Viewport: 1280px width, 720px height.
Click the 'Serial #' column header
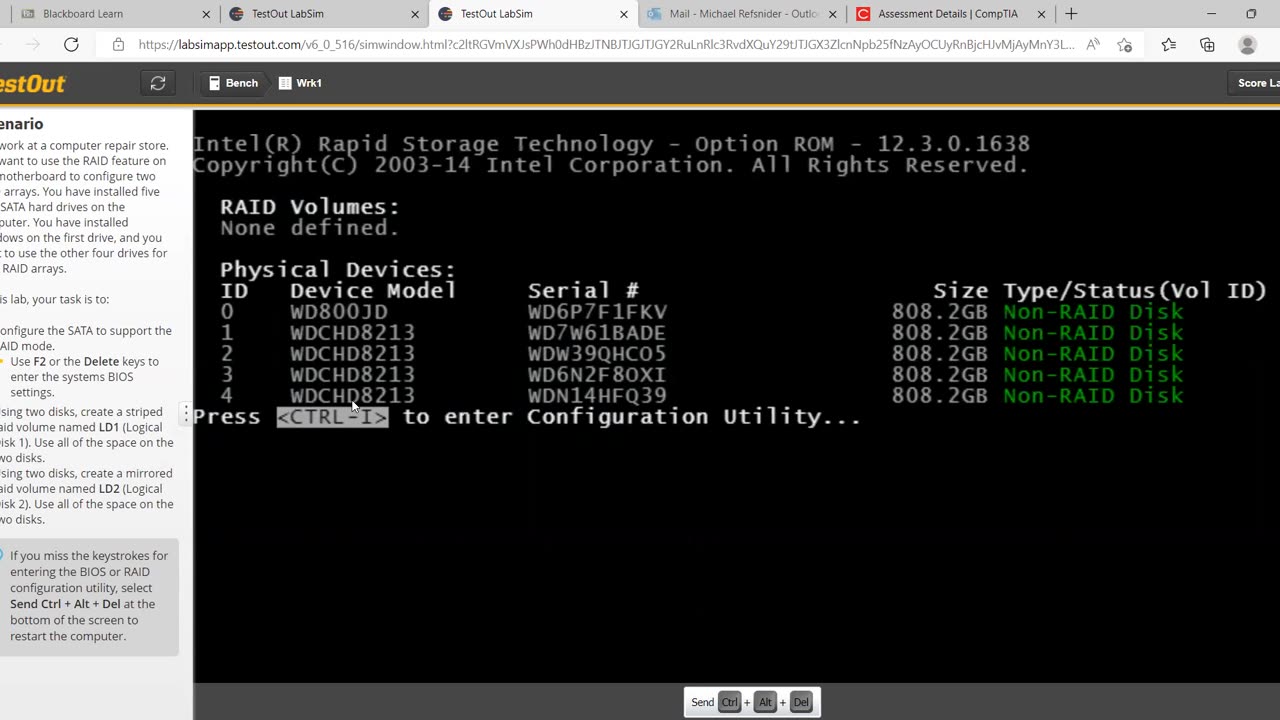[x=583, y=291]
